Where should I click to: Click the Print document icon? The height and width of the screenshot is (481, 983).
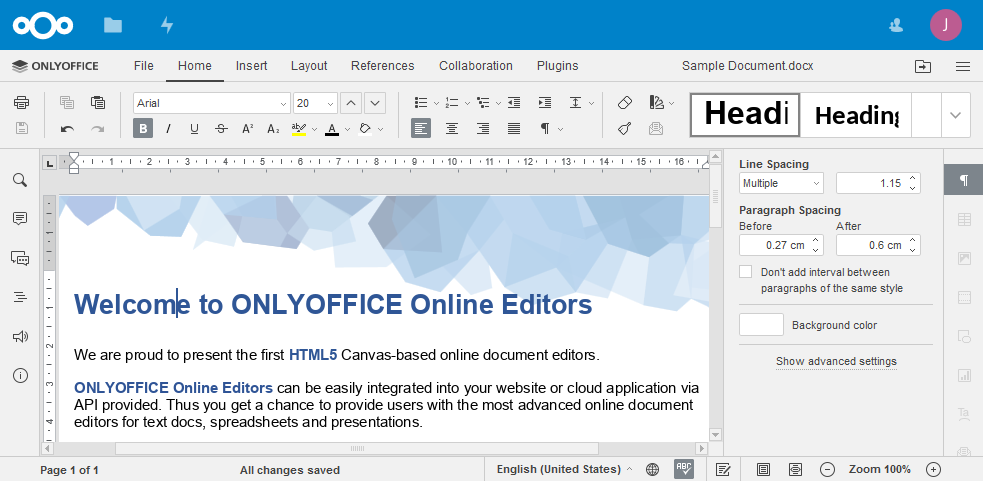point(21,102)
